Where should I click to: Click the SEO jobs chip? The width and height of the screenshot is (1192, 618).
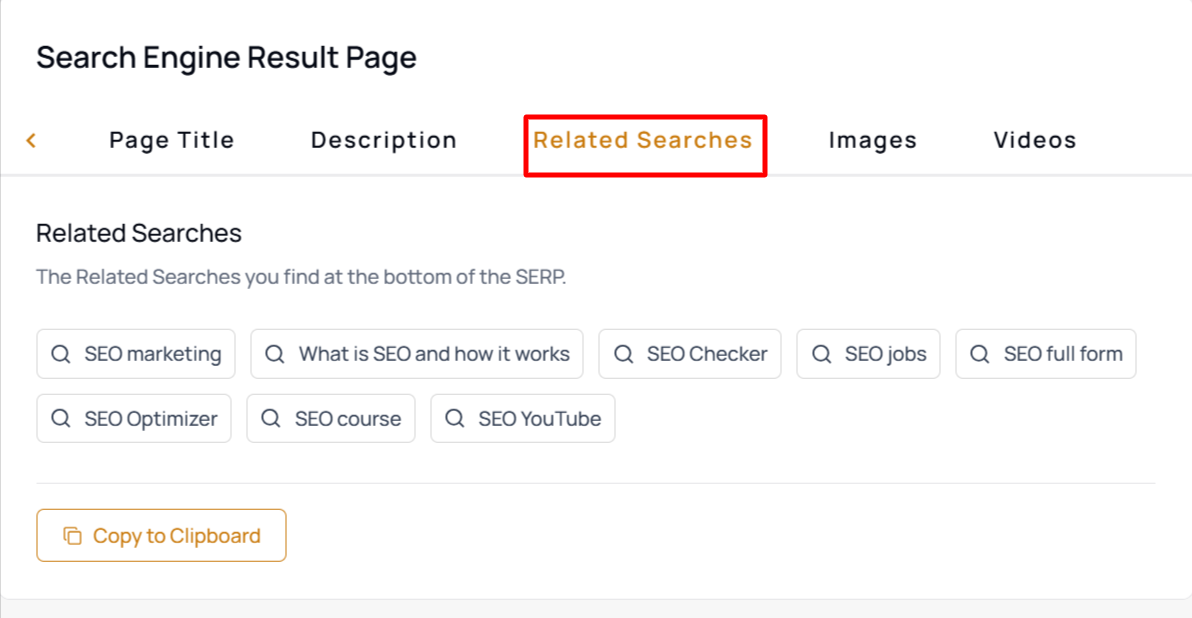coord(868,354)
